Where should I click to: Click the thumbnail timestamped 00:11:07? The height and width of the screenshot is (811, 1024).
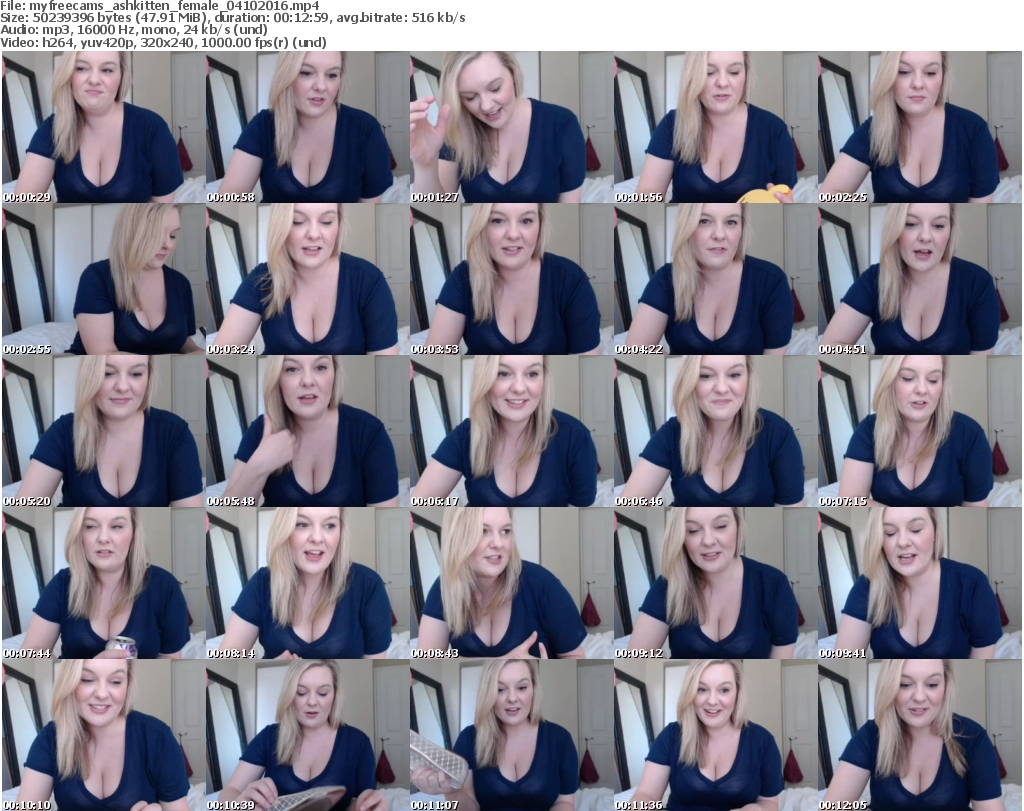coord(511,735)
